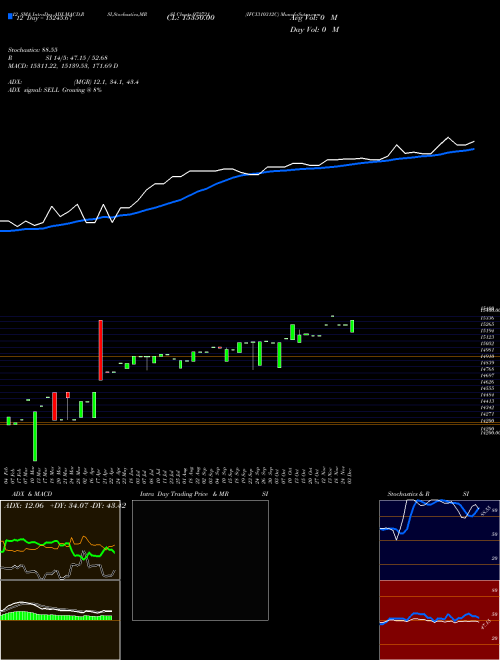Click the MACD values line
Image resolution: width=500 pixels, height=660 pixels.
pos(63,66)
